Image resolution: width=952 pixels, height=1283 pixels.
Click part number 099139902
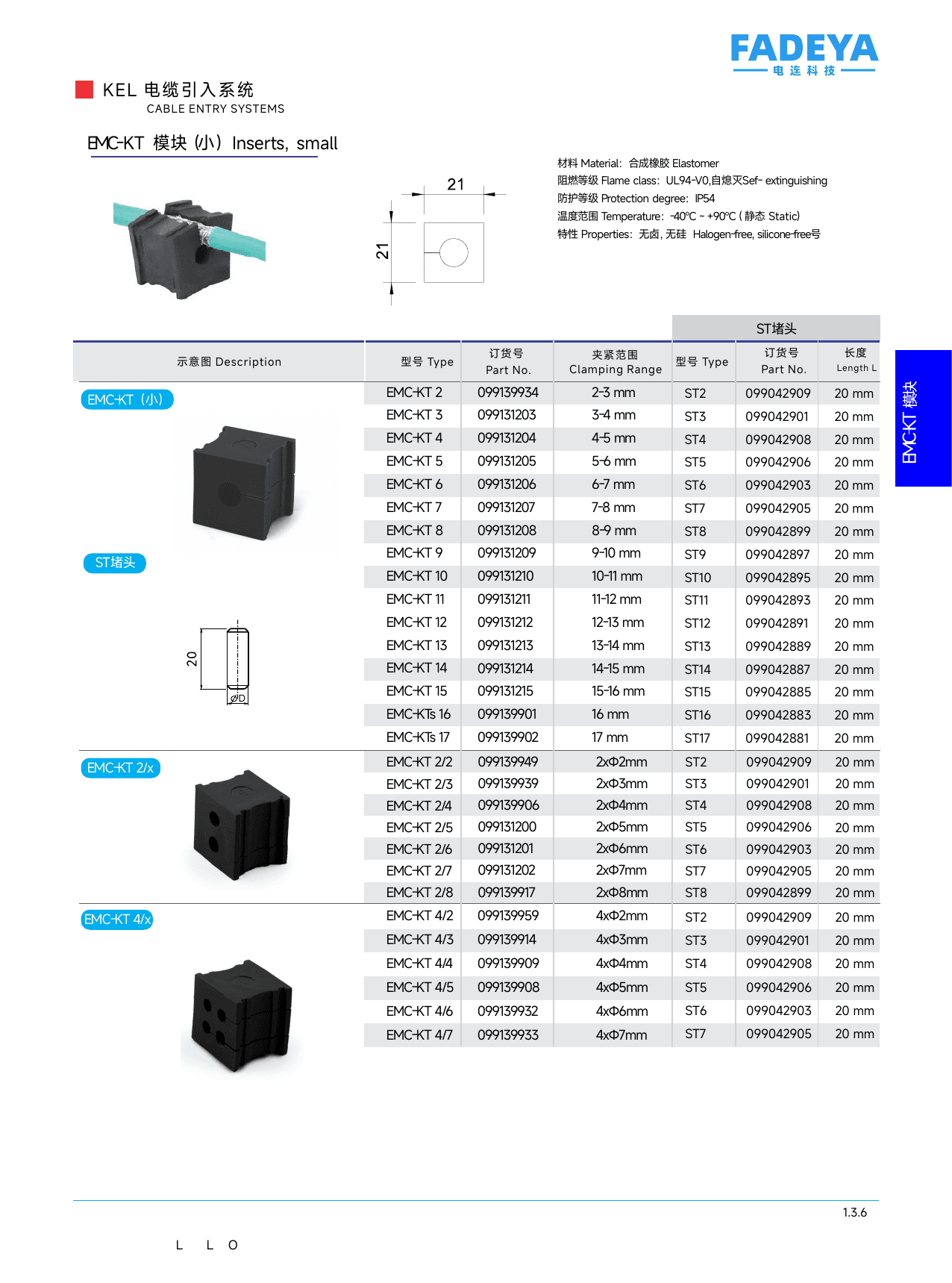(508, 737)
